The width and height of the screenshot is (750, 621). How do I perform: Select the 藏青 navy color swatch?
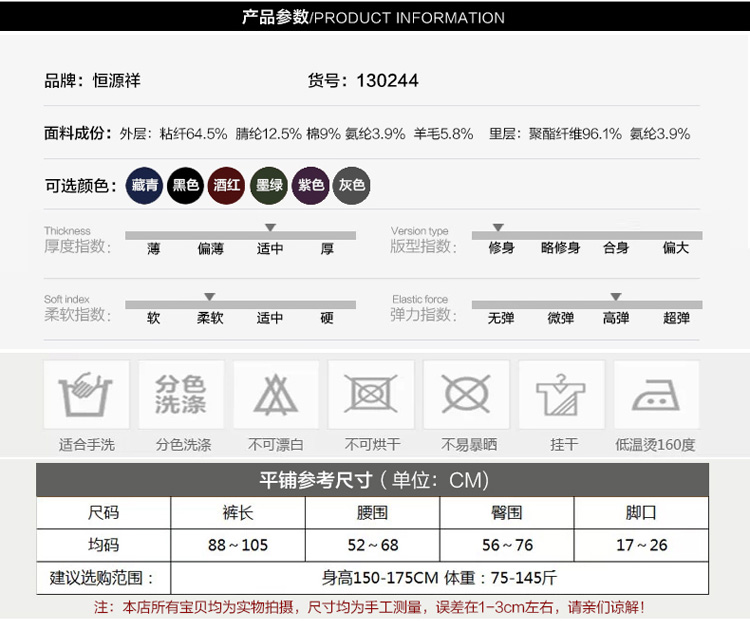click(x=144, y=185)
